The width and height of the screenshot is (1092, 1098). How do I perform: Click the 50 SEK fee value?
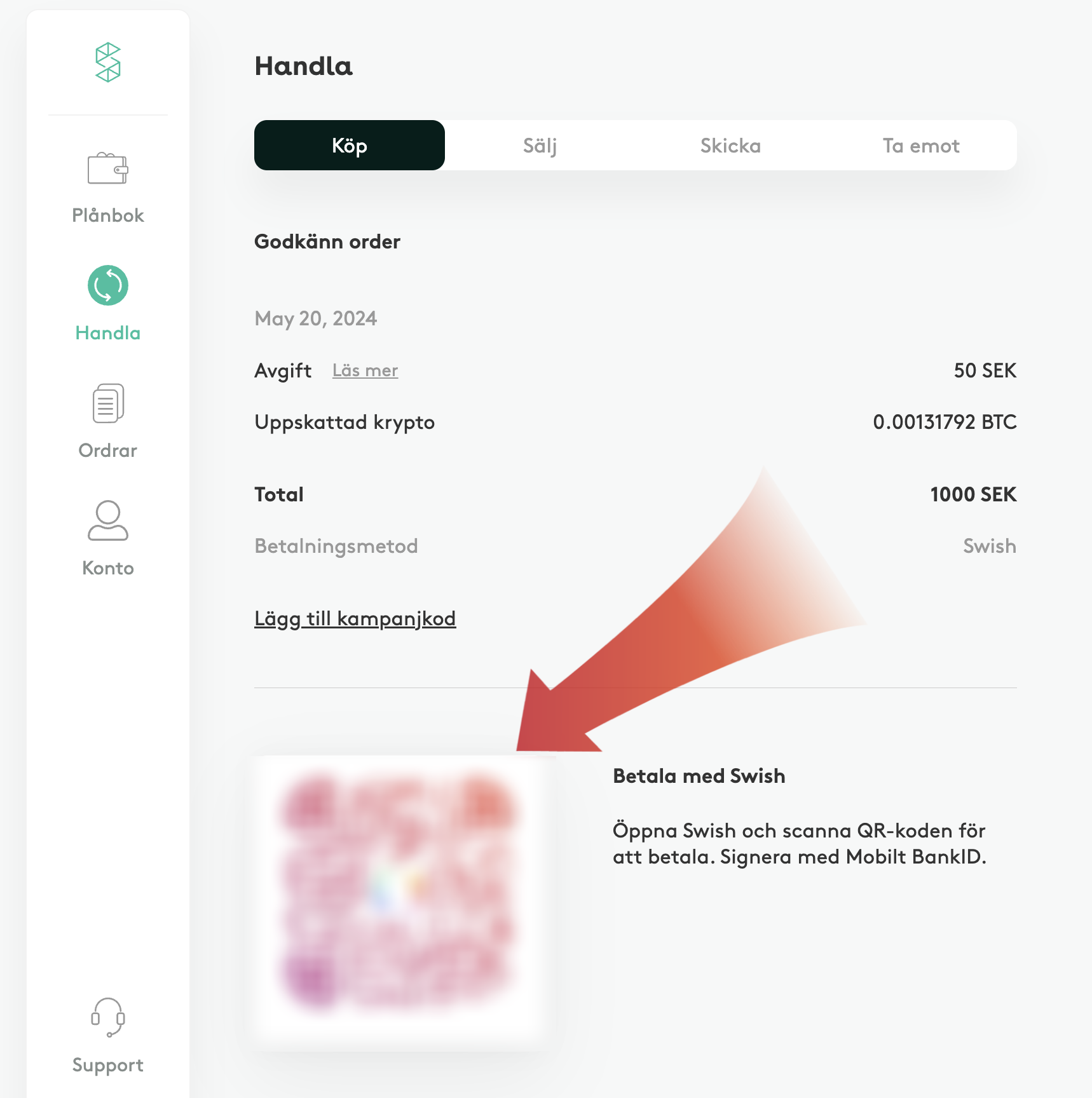985,370
